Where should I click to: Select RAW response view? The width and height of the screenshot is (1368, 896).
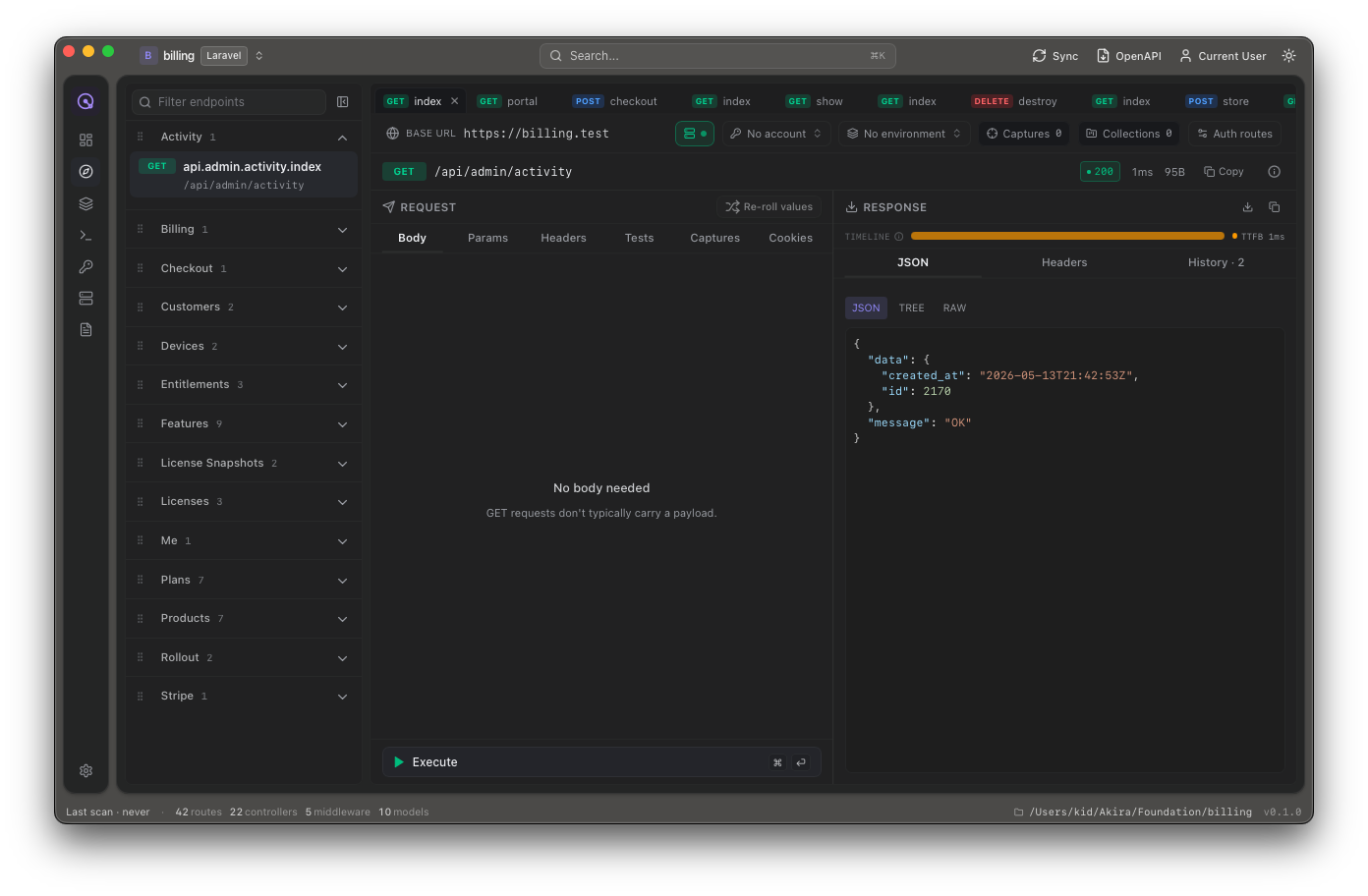pyautogui.click(x=954, y=308)
